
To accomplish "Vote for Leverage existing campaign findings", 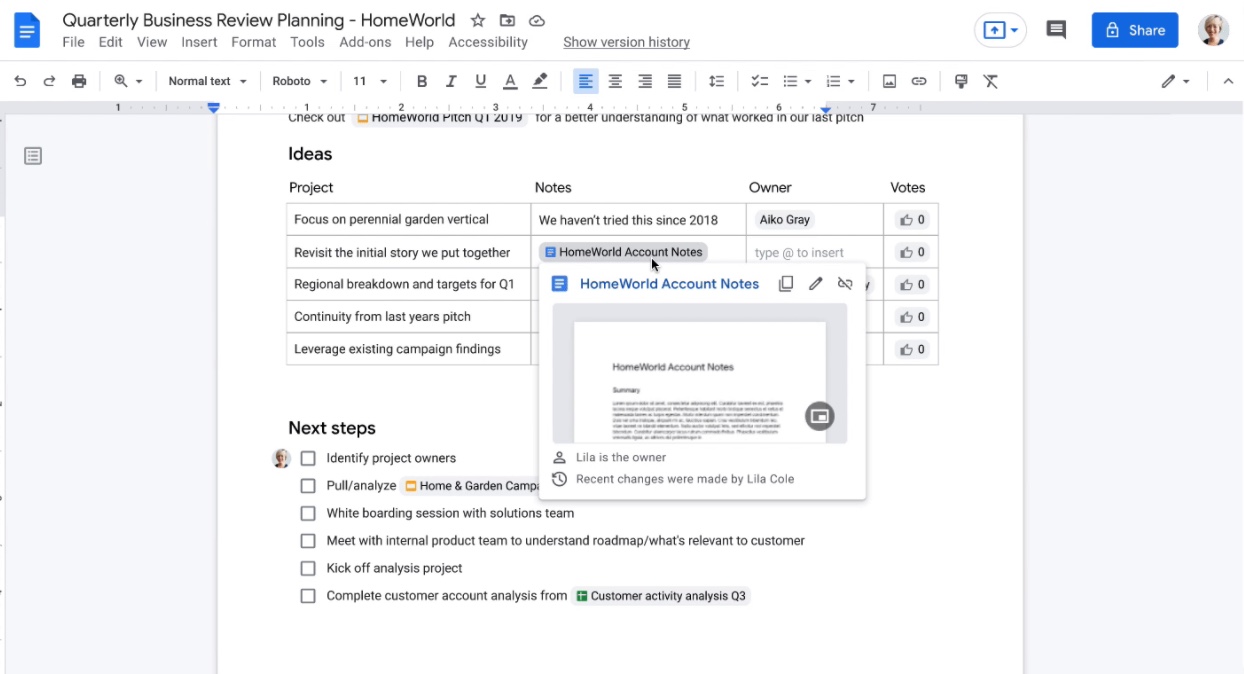I will tap(911, 349).
